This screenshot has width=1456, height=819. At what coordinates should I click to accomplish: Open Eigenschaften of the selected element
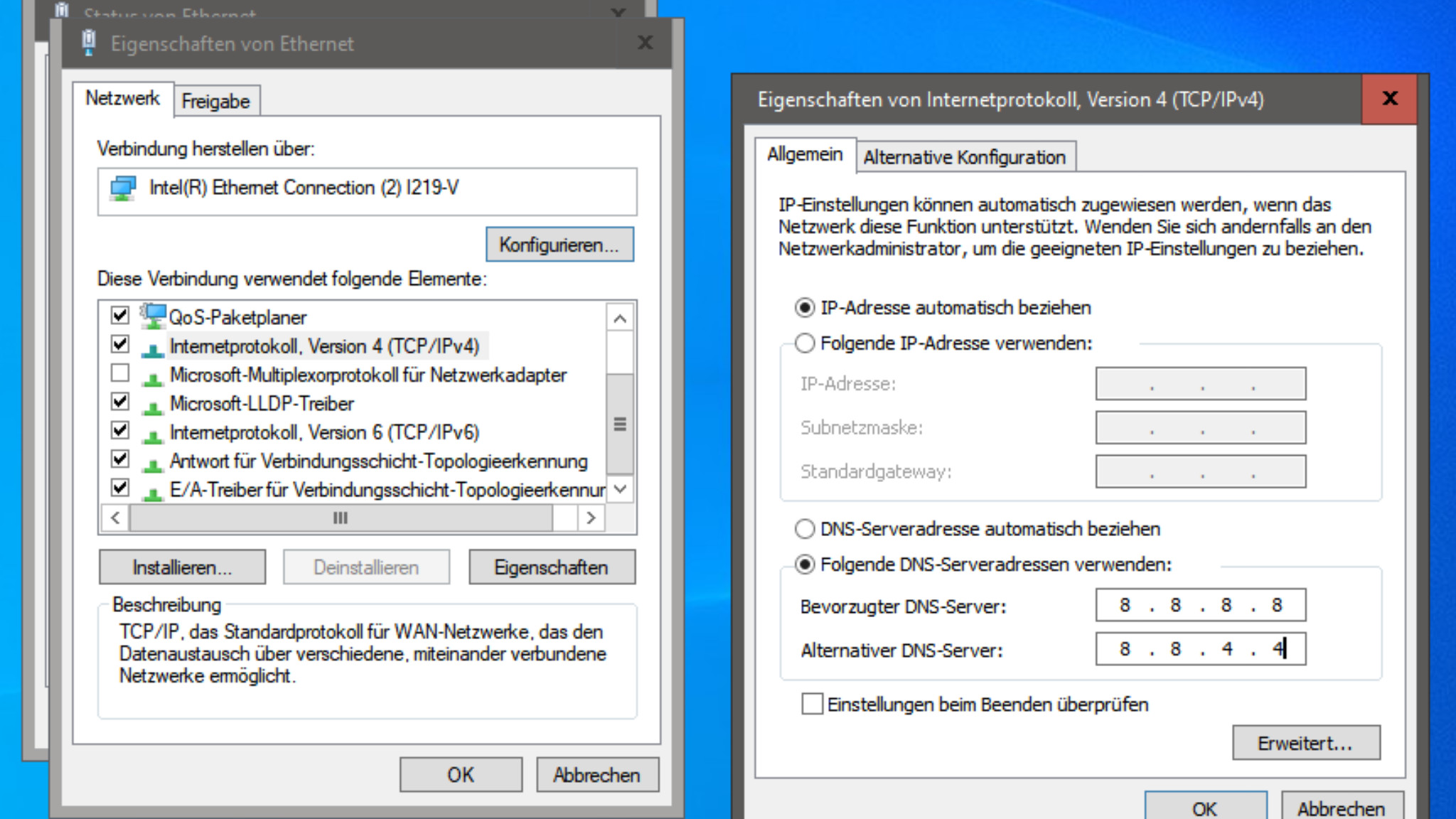click(552, 567)
